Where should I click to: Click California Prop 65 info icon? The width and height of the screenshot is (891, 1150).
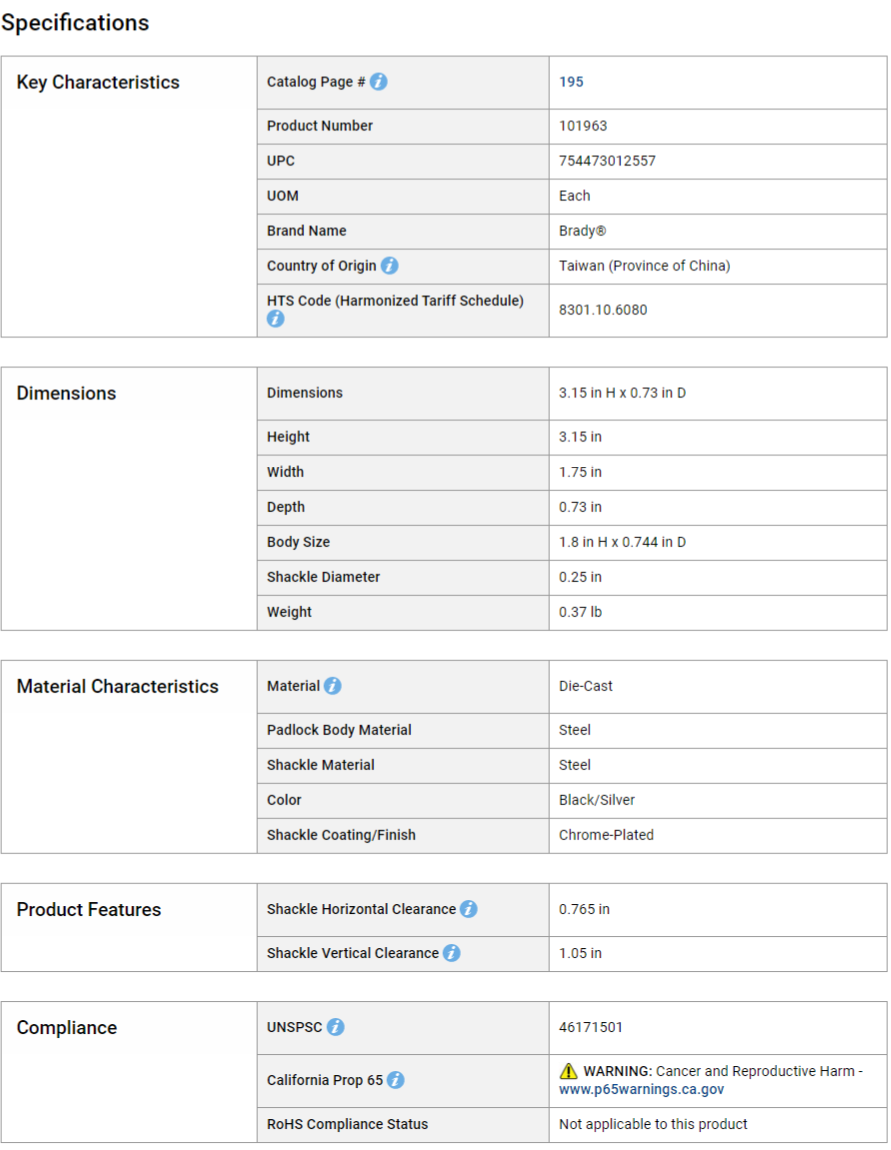point(396,1080)
